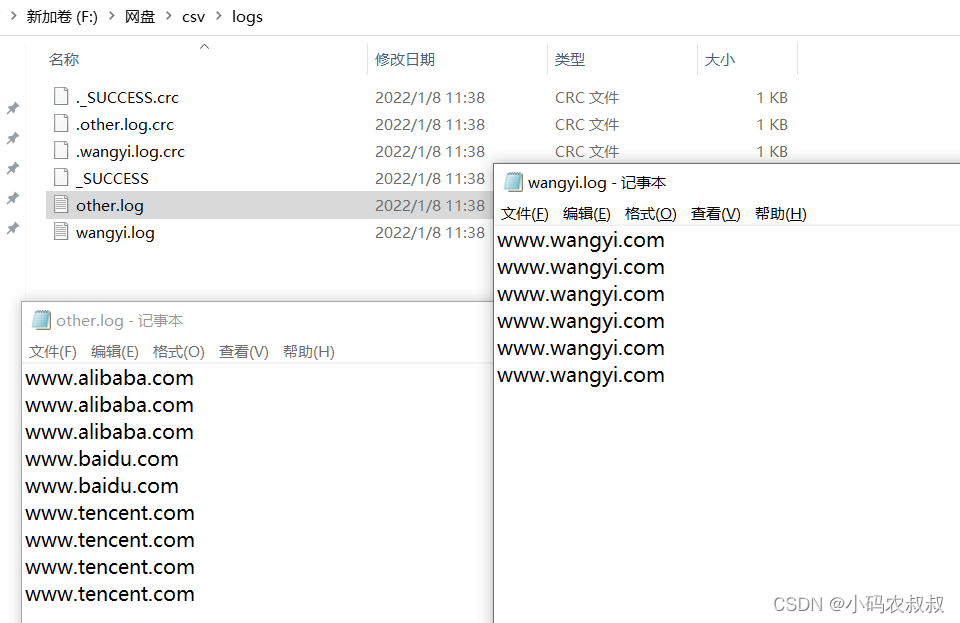
Task: Select other.log file name
Action: [x=110, y=206]
